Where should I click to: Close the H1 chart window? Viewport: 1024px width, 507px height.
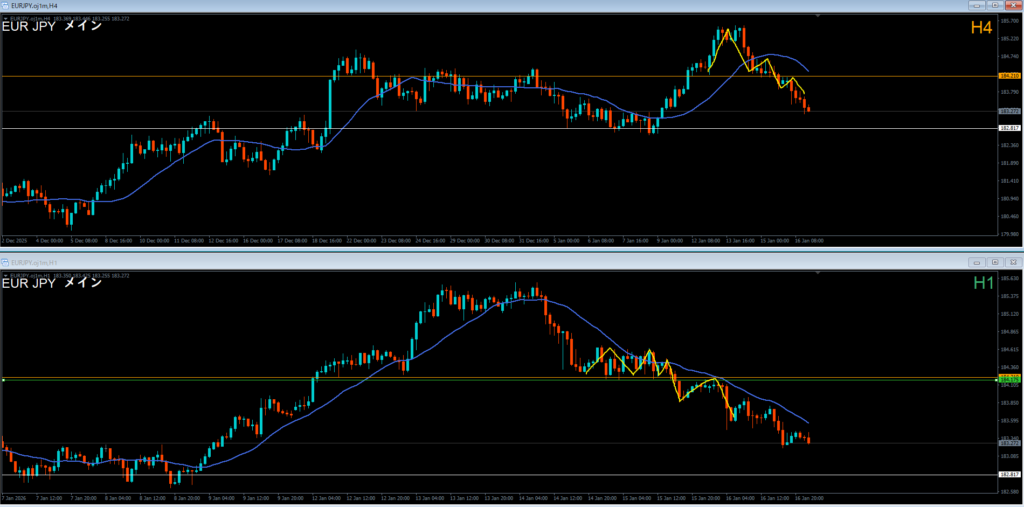1014,262
